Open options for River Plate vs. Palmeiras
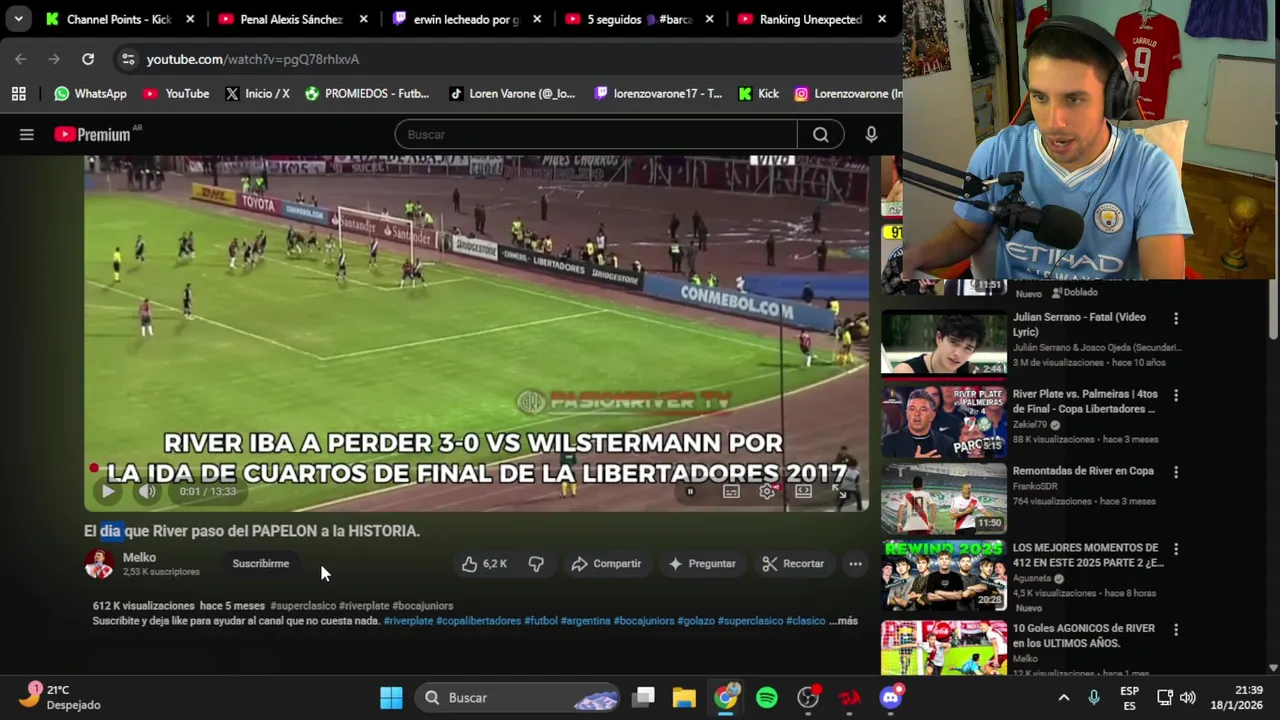The width and height of the screenshot is (1280, 720). (x=1176, y=395)
